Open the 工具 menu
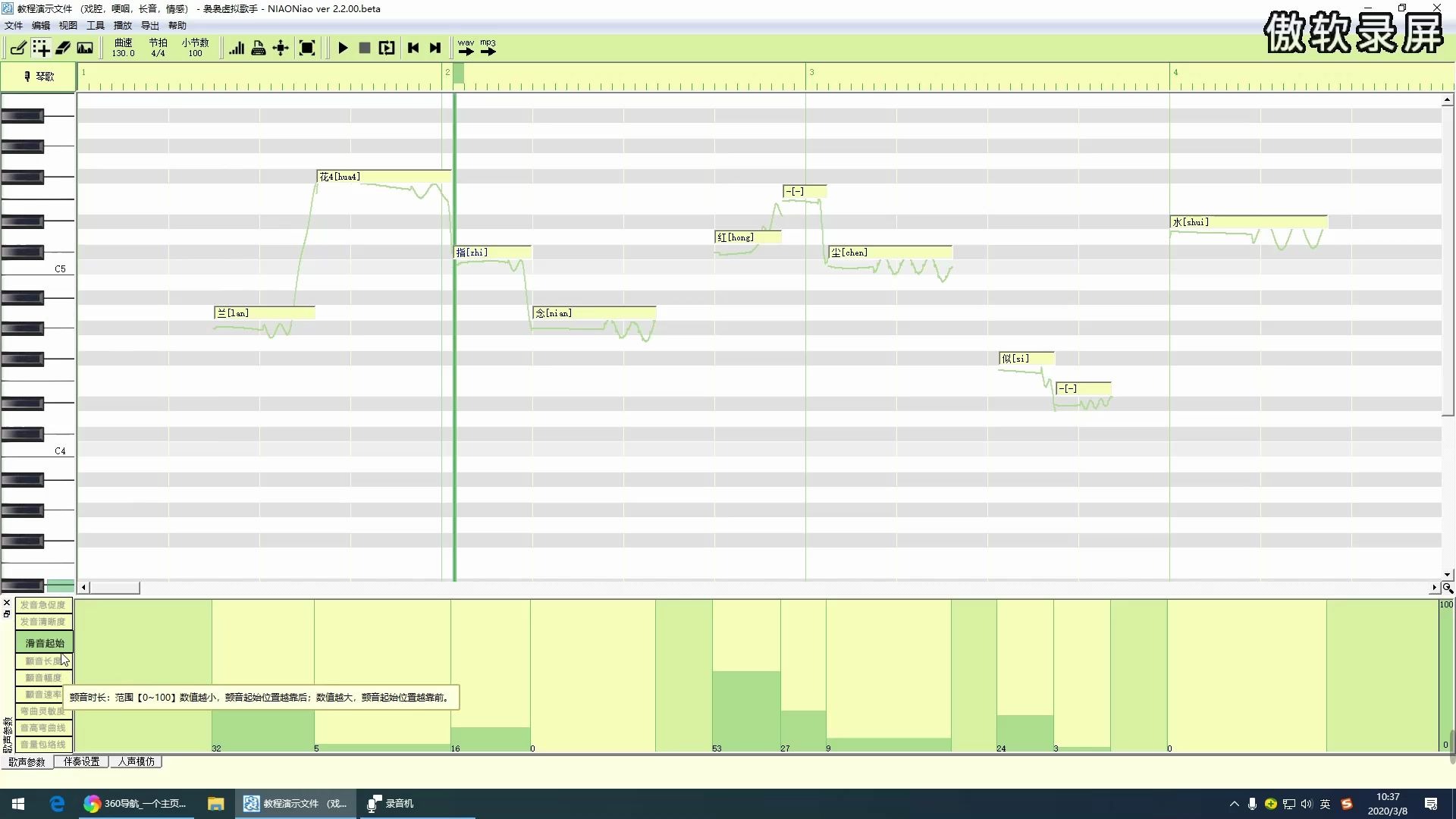This screenshot has width=1456, height=819. click(x=96, y=26)
